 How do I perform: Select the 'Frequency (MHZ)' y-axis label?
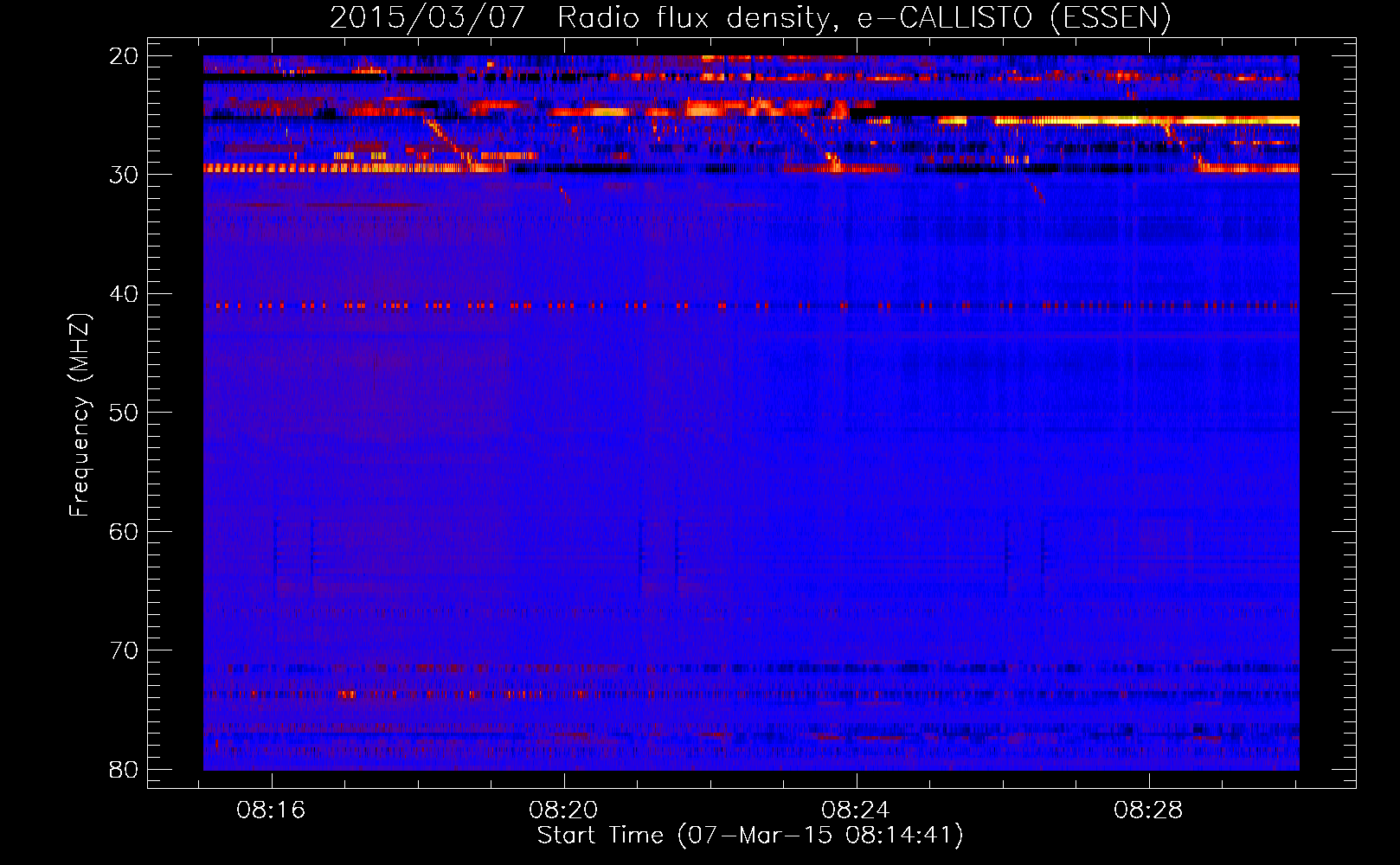coord(80,415)
